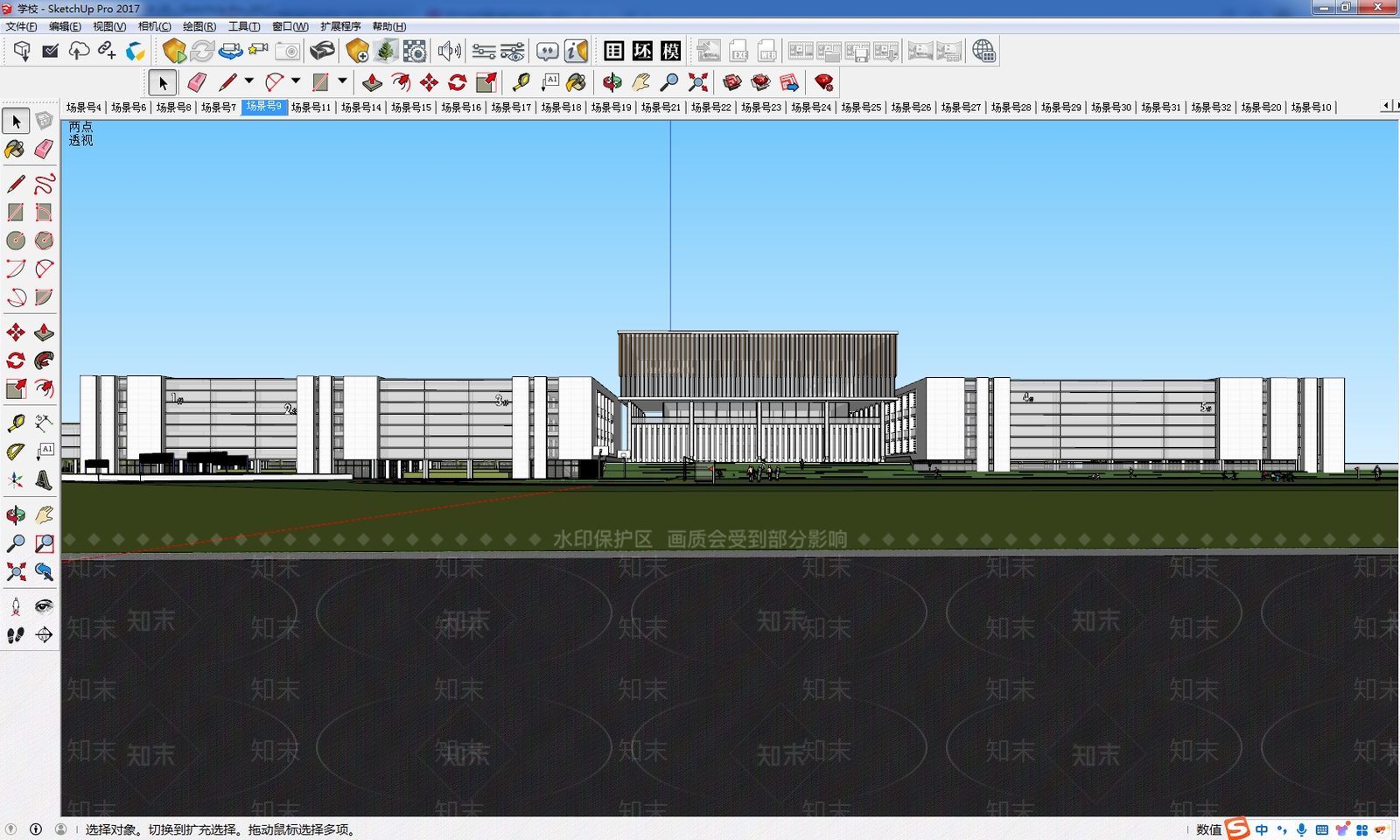Choose the 3D Text tool in the left palette
Image resolution: width=1400 pixels, height=840 pixels.
click(45, 480)
